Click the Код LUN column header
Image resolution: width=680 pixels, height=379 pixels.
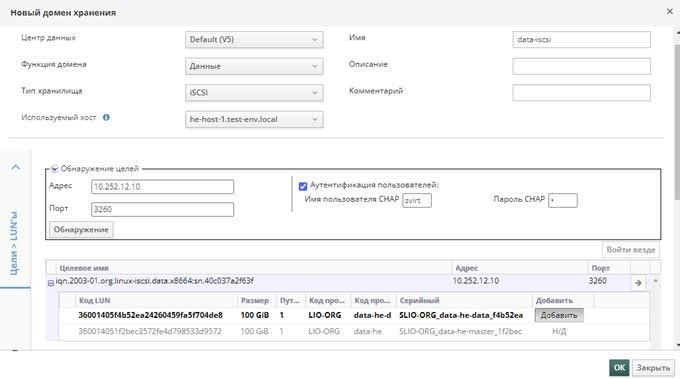tap(94, 301)
